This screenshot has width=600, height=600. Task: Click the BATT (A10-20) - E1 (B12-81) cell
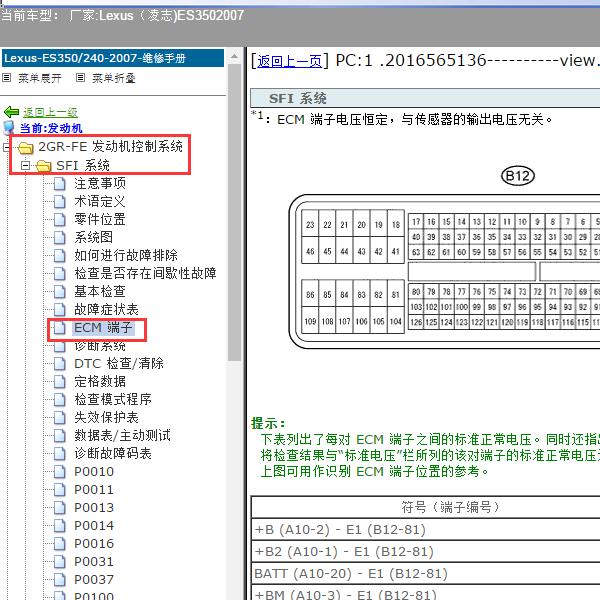point(426,574)
